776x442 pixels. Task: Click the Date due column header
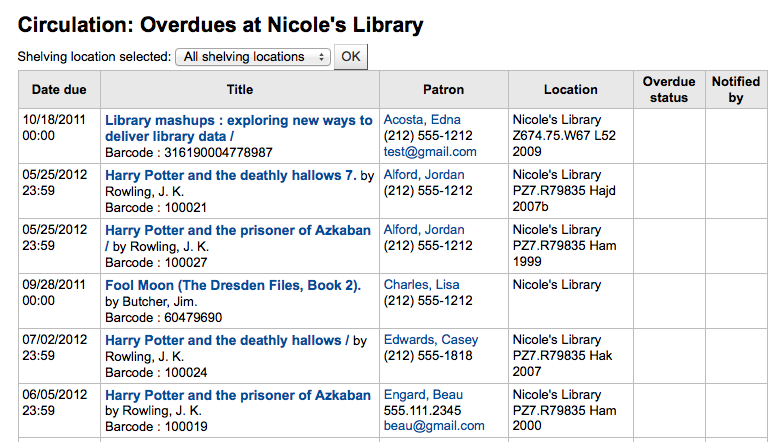(59, 90)
